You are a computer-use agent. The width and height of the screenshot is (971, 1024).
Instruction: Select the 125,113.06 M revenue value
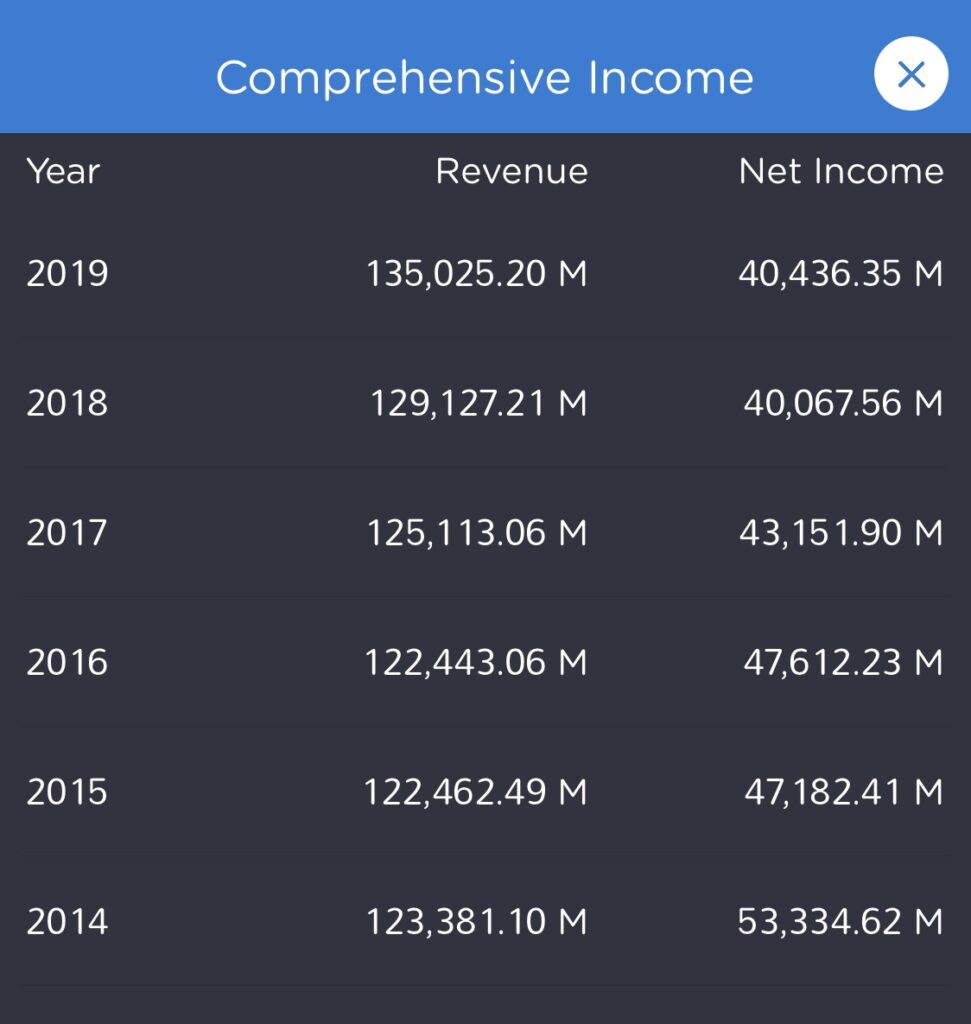click(x=476, y=532)
